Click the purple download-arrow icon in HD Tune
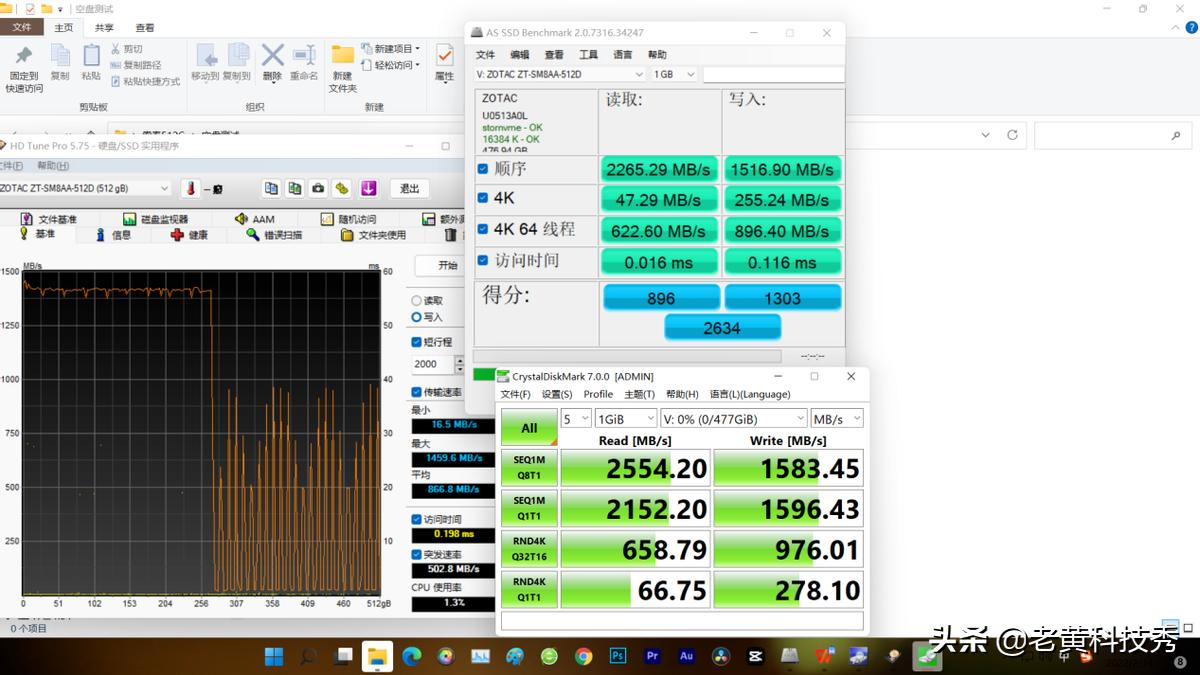Viewport: 1200px width, 675px height. [368, 188]
